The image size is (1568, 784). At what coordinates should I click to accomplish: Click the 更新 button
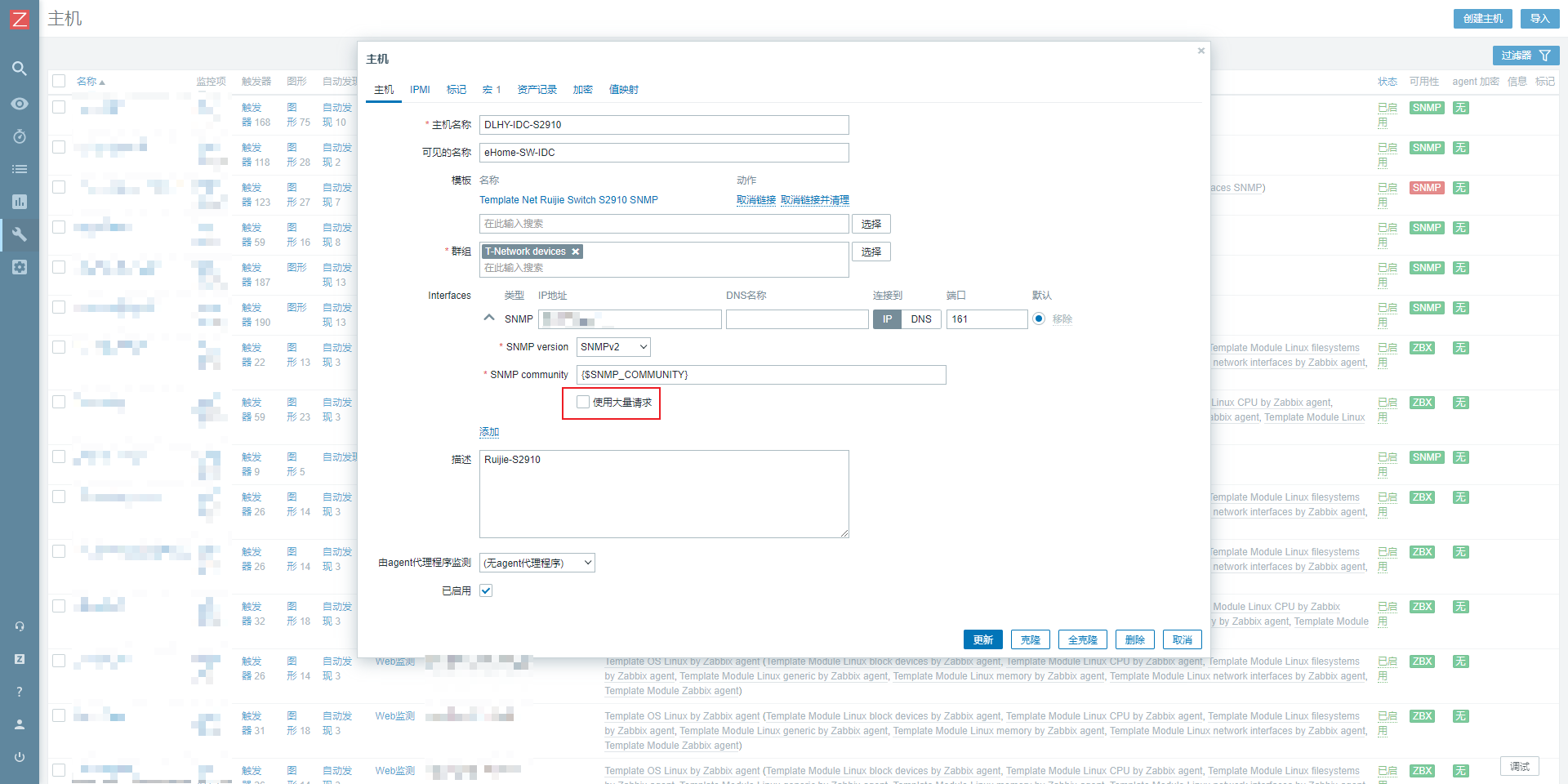983,639
